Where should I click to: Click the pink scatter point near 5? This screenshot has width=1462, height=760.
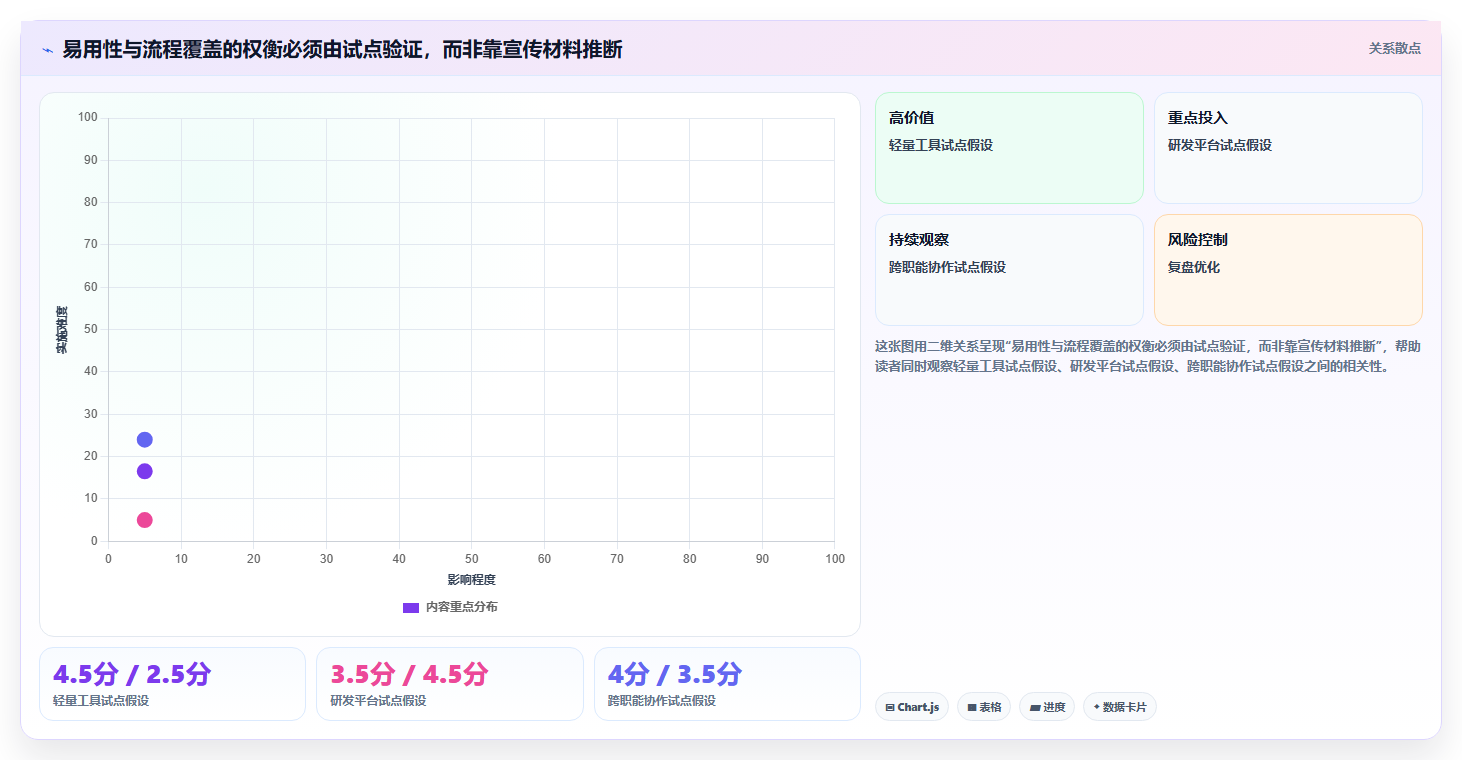(x=144, y=520)
